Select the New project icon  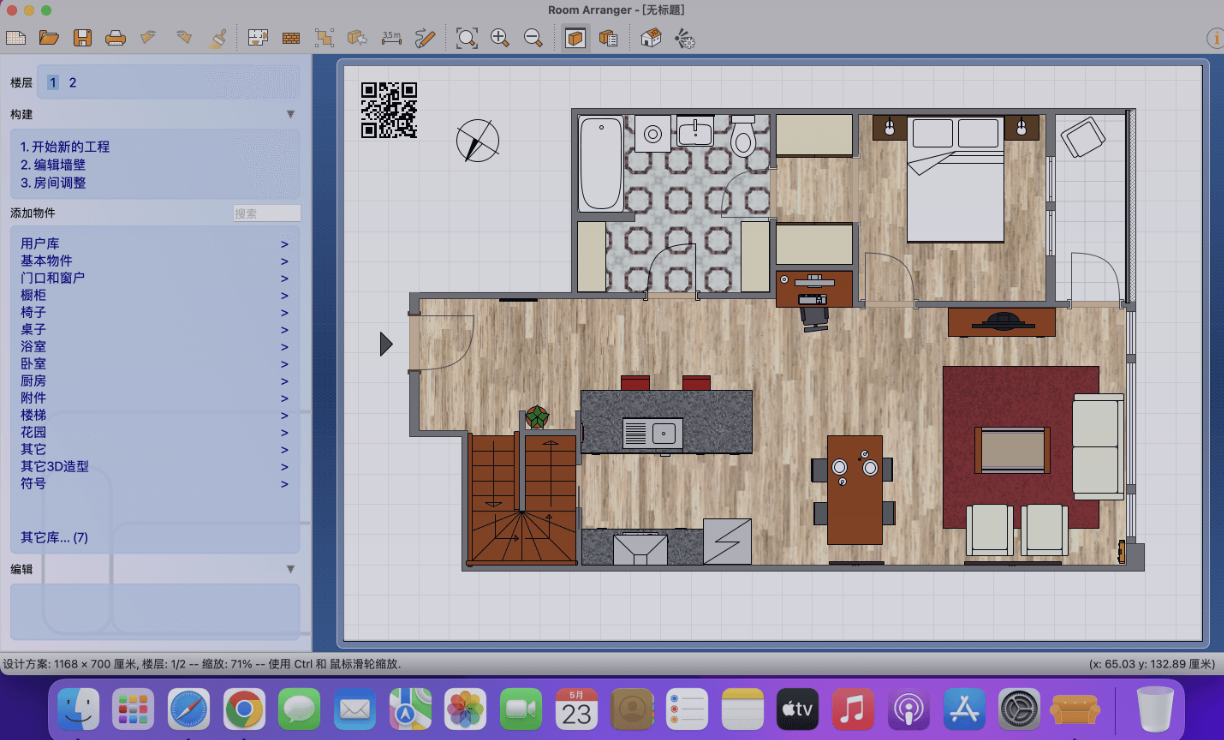point(15,38)
